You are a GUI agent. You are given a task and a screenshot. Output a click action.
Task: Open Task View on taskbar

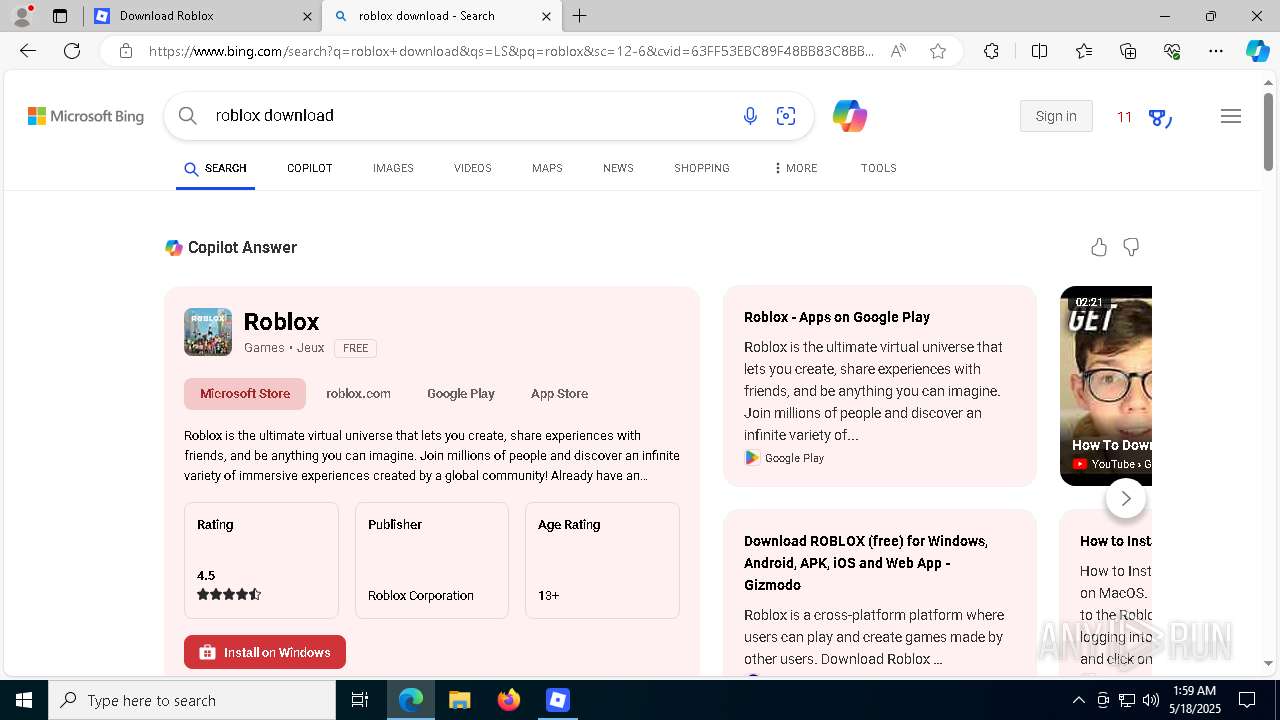(360, 700)
